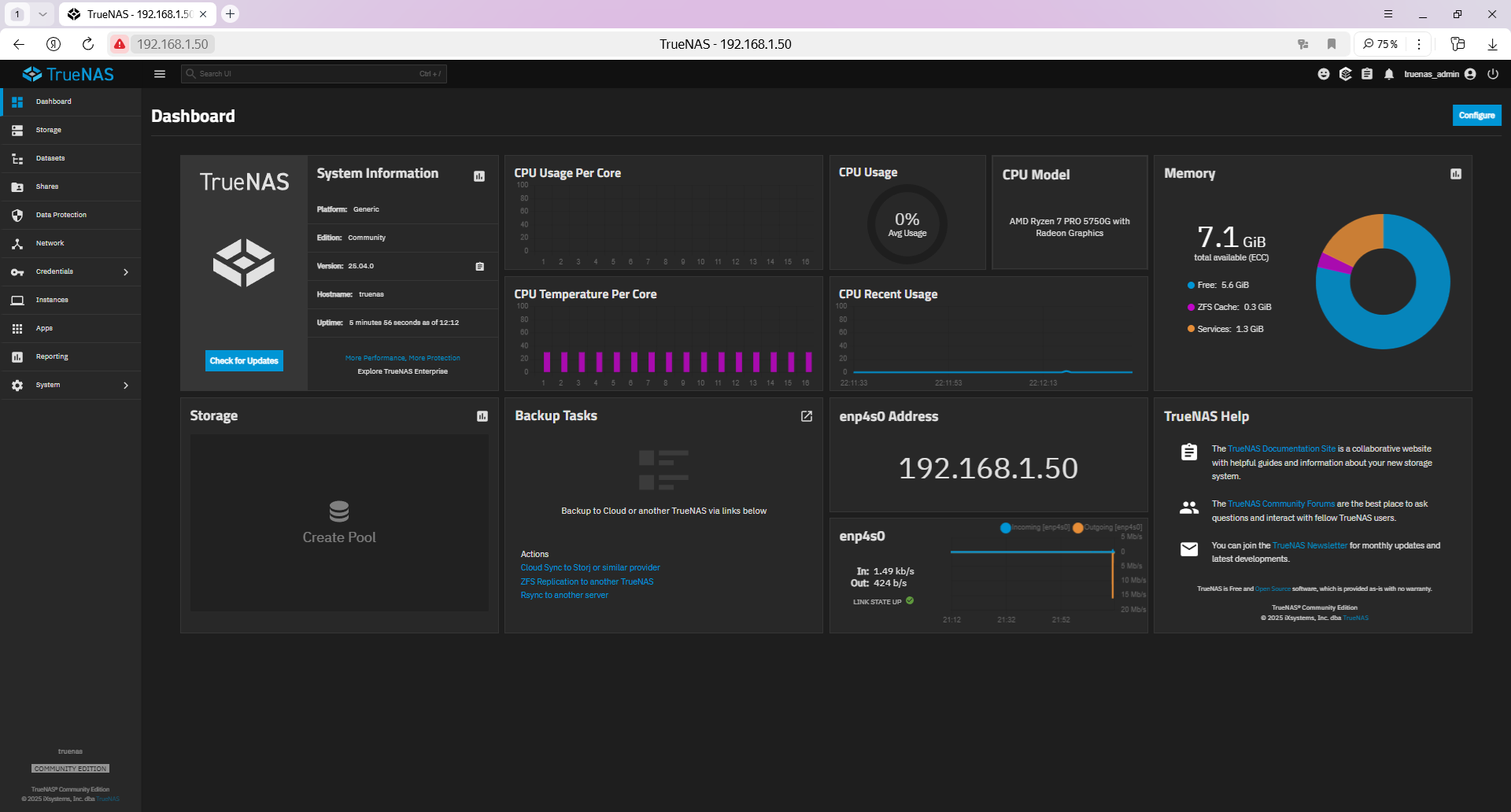Viewport: 1511px width, 812px height.
Task: Click the 75% zoom indicator
Action: (1380, 44)
